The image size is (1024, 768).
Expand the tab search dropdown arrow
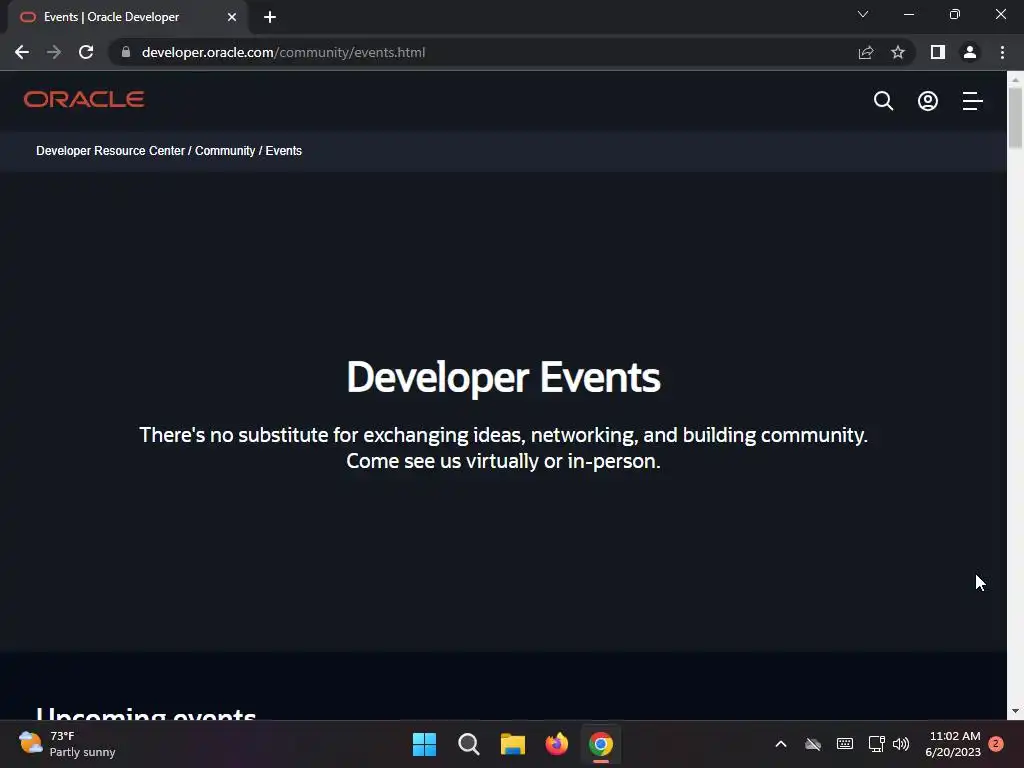click(x=863, y=14)
